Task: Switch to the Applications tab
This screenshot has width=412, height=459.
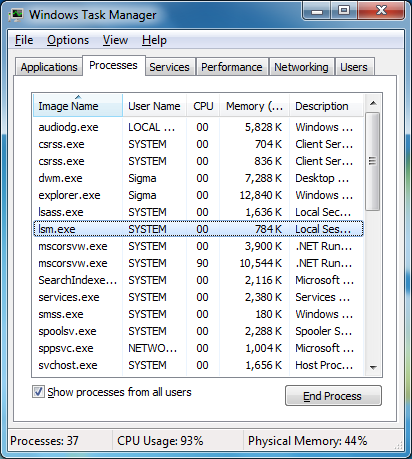Action: [x=49, y=67]
